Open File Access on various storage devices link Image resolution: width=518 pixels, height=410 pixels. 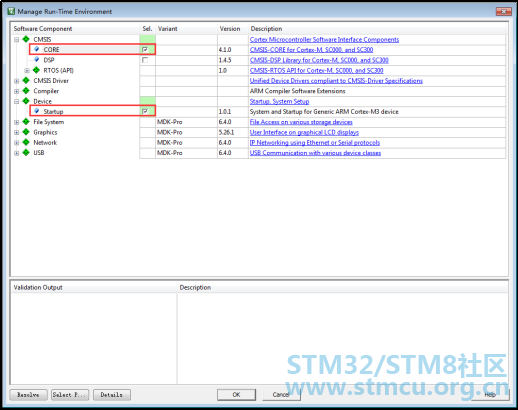(301, 122)
